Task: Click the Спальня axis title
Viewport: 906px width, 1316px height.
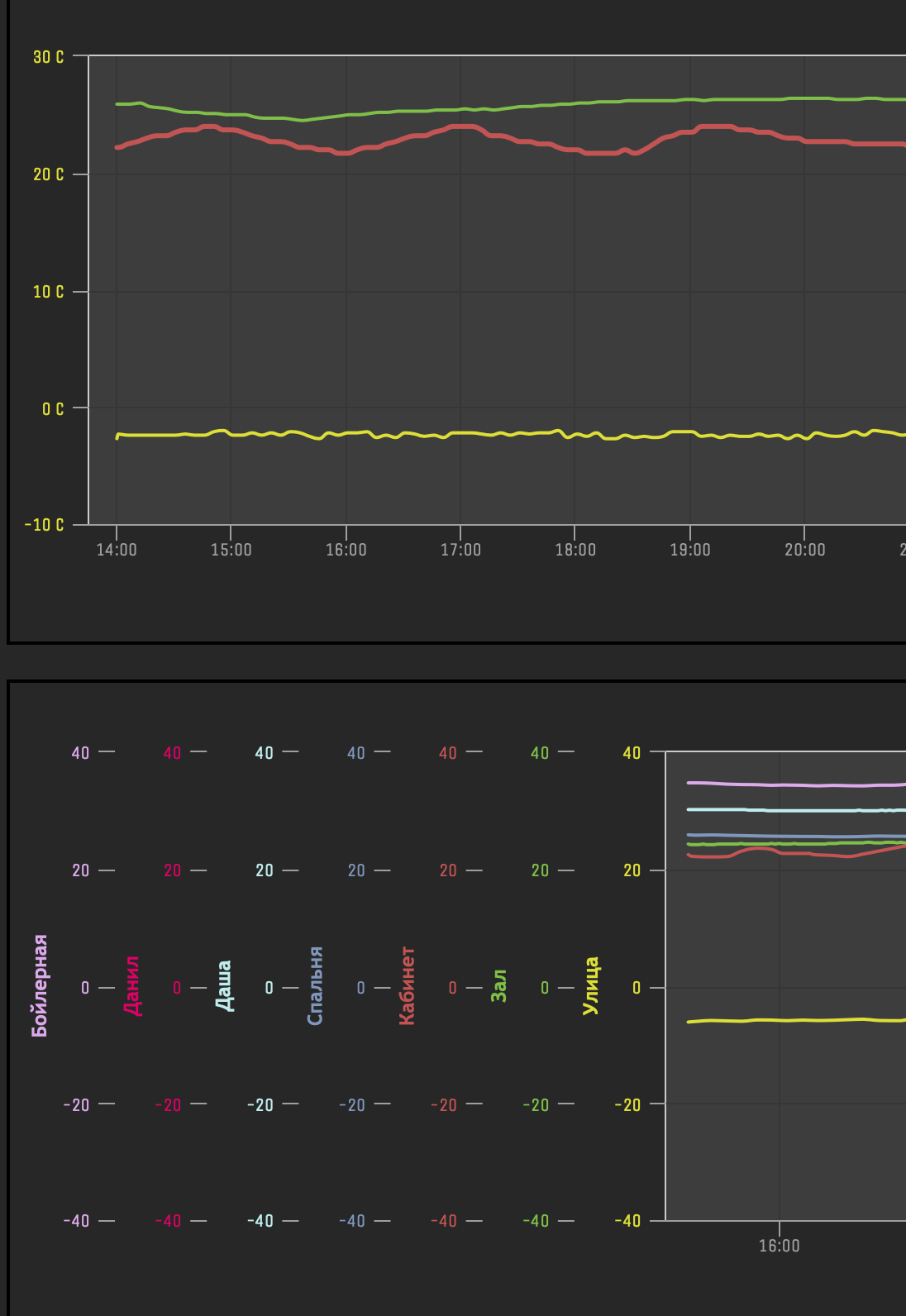Action: click(315, 985)
